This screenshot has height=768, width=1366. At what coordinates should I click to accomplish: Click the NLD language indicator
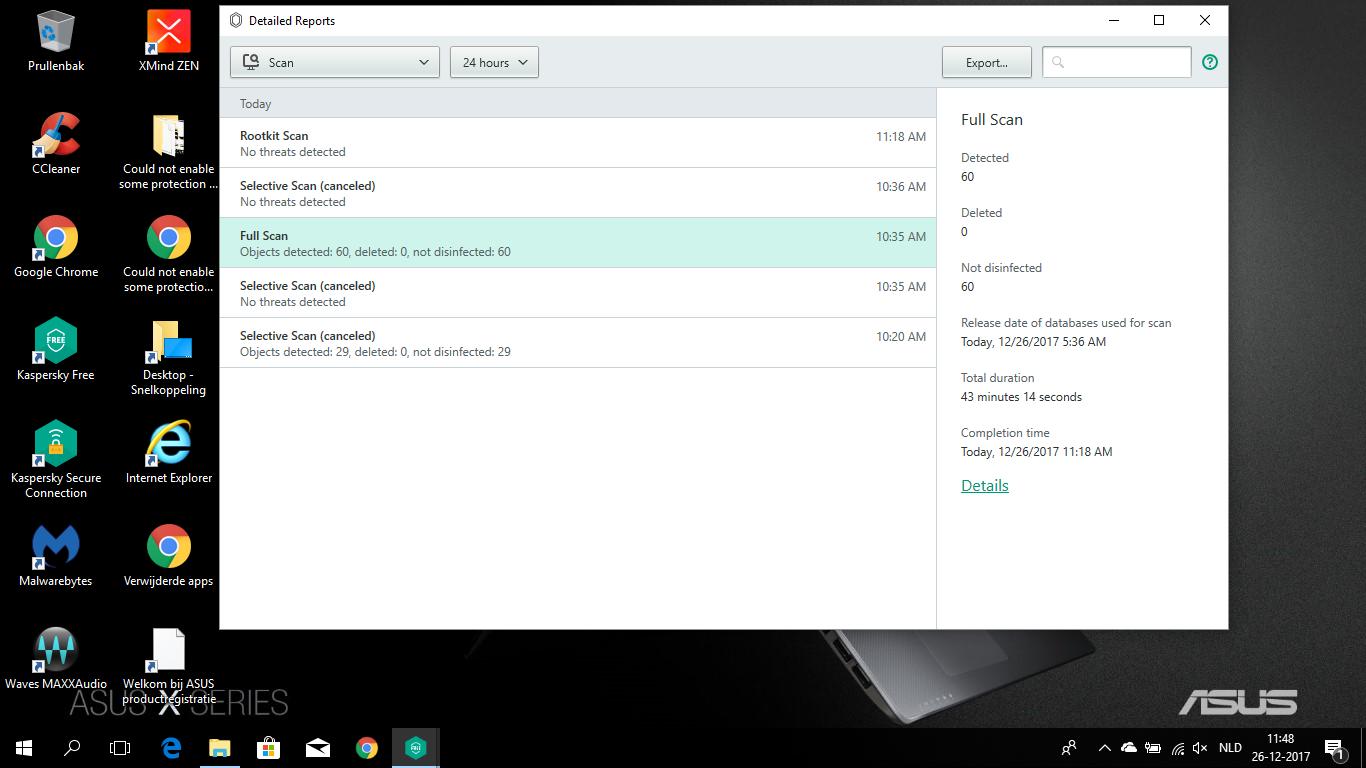coord(1230,747)
